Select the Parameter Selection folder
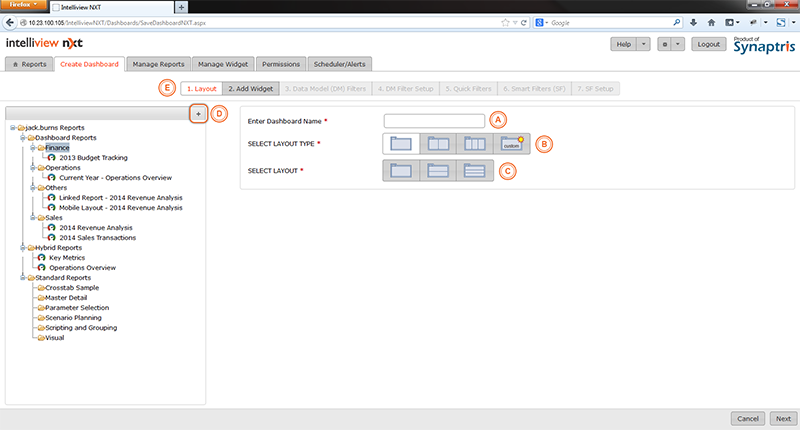 [x=77, y=308]
